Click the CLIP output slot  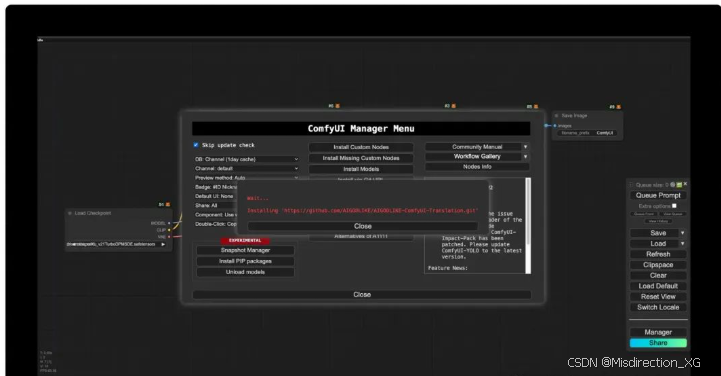[169, 230]
